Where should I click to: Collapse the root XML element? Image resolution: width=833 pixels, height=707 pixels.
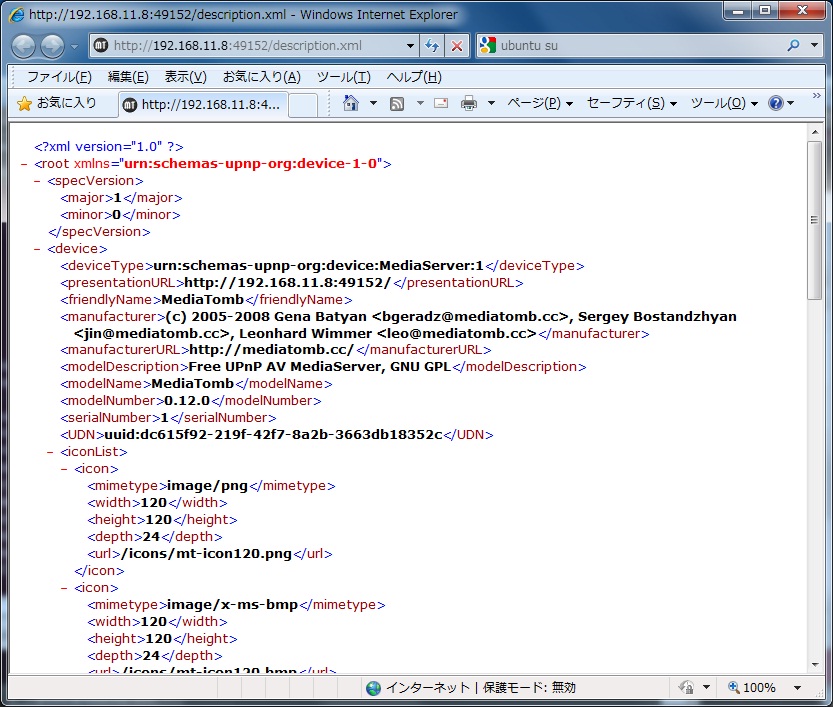click(x=24, y=164)
